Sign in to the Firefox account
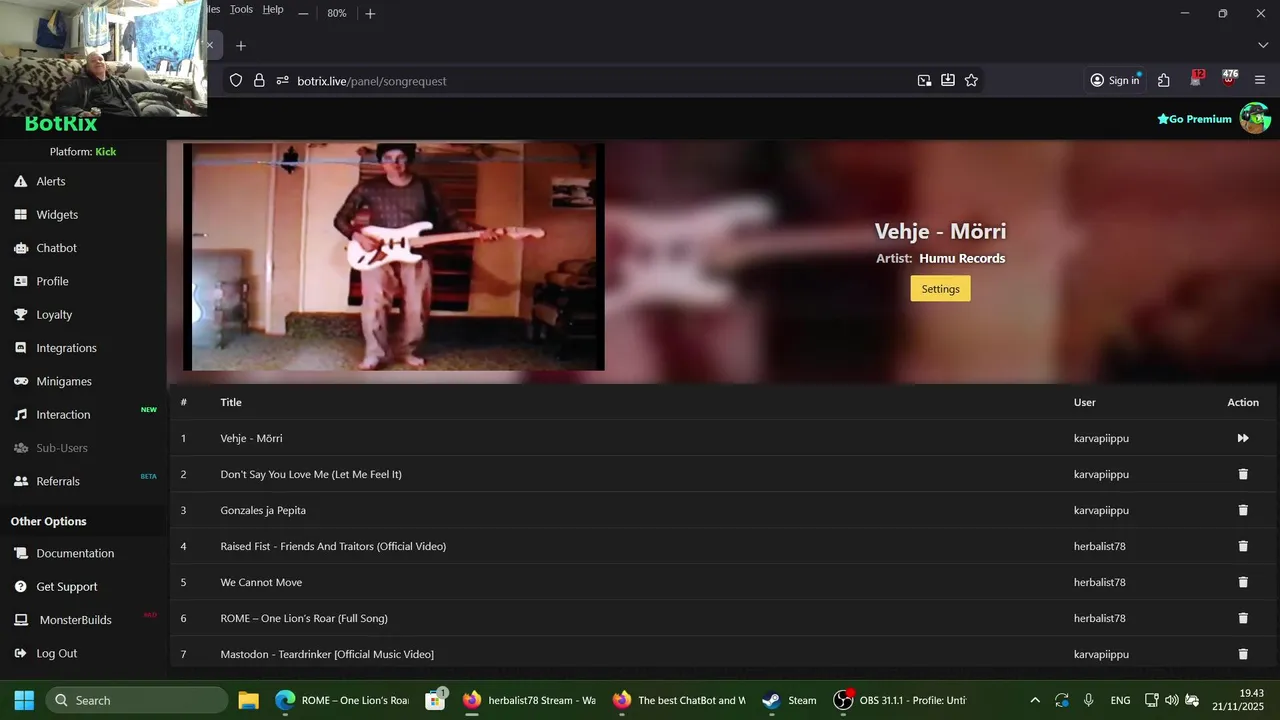Image resolution: width=1280 pixels, height=720 pixels. coord(1114,80)
